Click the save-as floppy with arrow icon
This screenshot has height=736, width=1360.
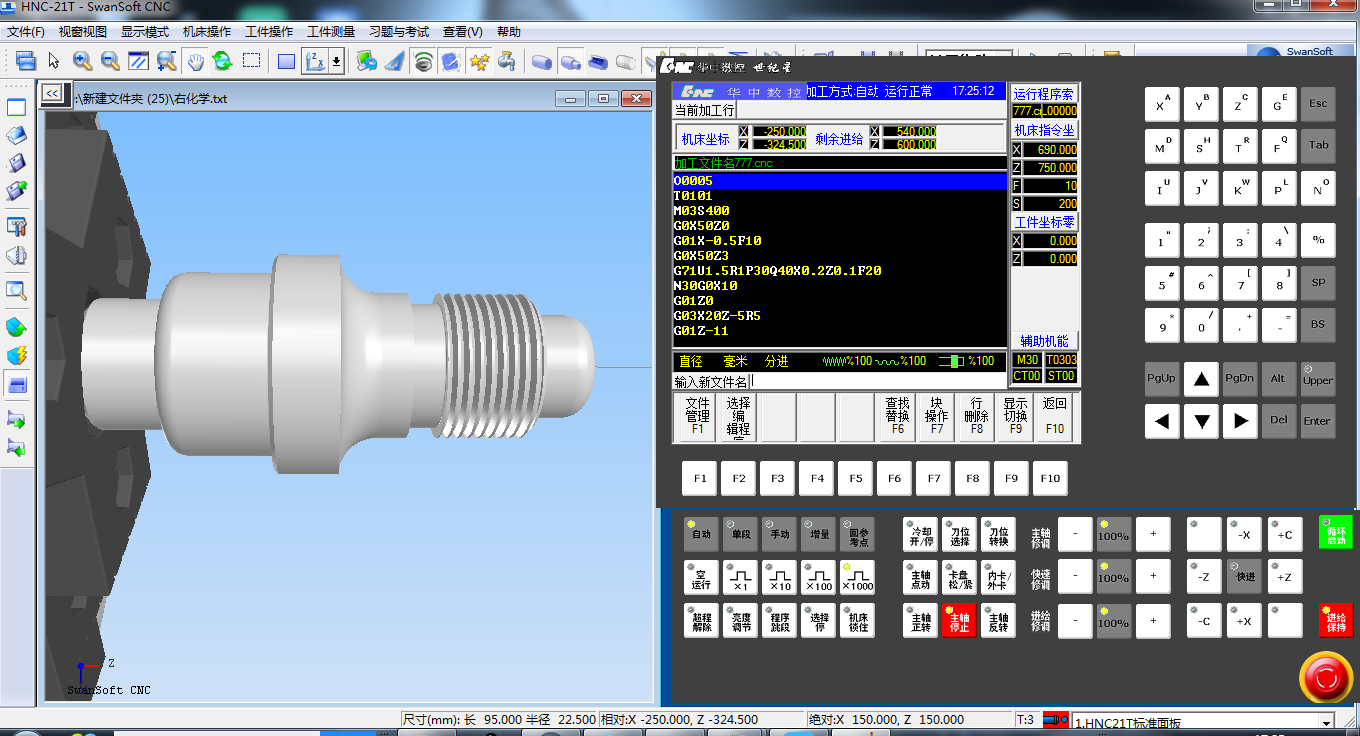tap(16, 190)
